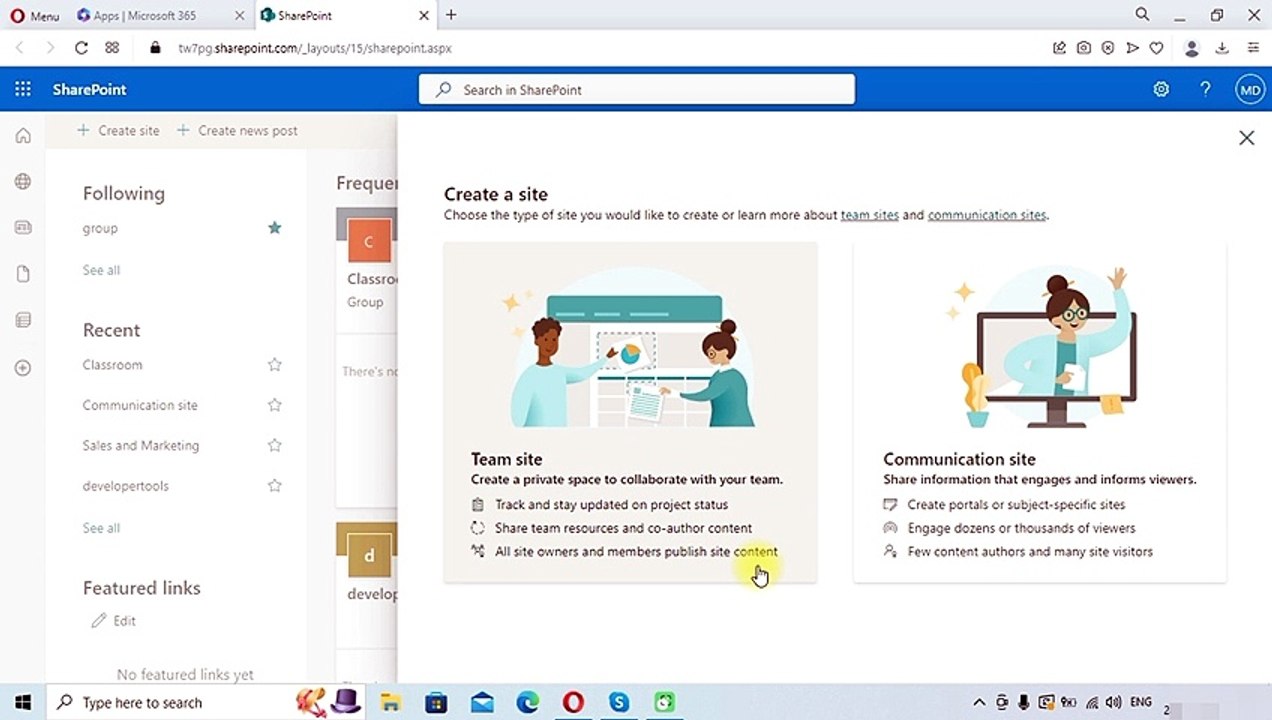Open the Help question mark icon
1272x720 pixels.
[1206, 89]
